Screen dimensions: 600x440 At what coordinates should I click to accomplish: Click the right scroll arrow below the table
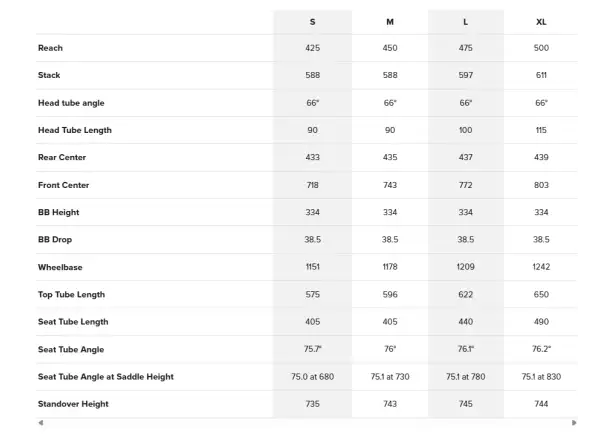click(x=574, y=423)
